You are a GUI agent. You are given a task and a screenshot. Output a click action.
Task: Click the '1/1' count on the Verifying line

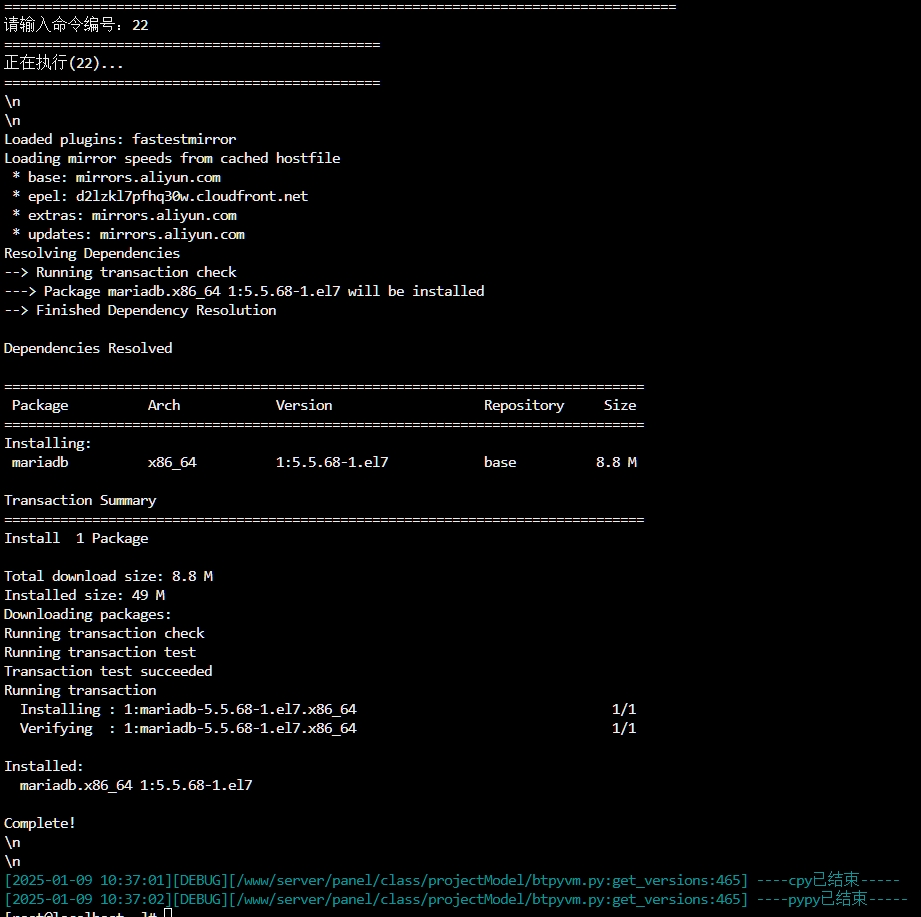[x=624, y=728]
